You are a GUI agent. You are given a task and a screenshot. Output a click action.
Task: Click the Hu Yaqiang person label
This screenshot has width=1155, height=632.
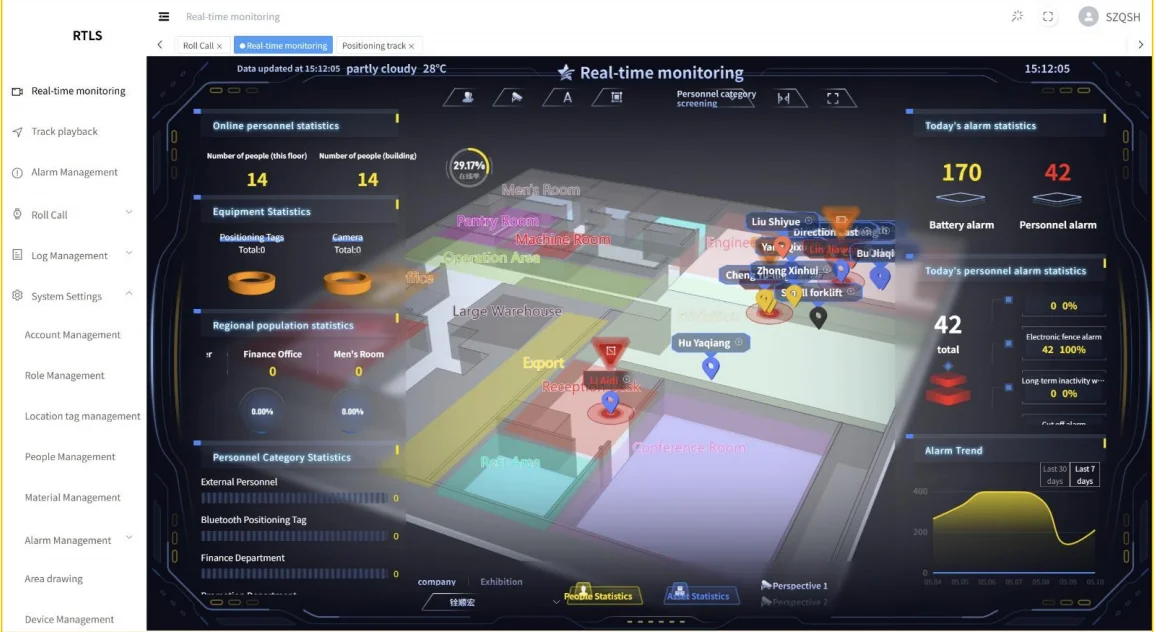(x=710, y=343)
